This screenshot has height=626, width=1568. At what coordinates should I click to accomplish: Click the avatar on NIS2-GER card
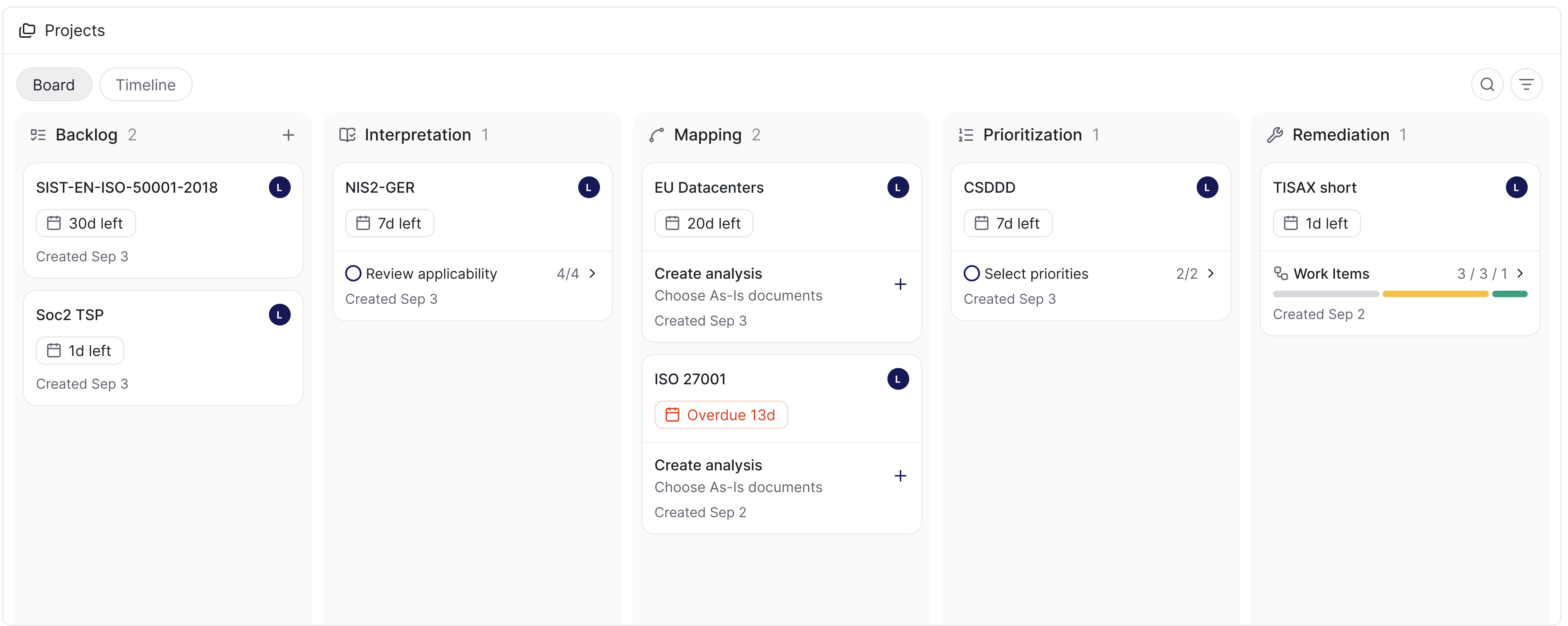click(x=589, y=187)
